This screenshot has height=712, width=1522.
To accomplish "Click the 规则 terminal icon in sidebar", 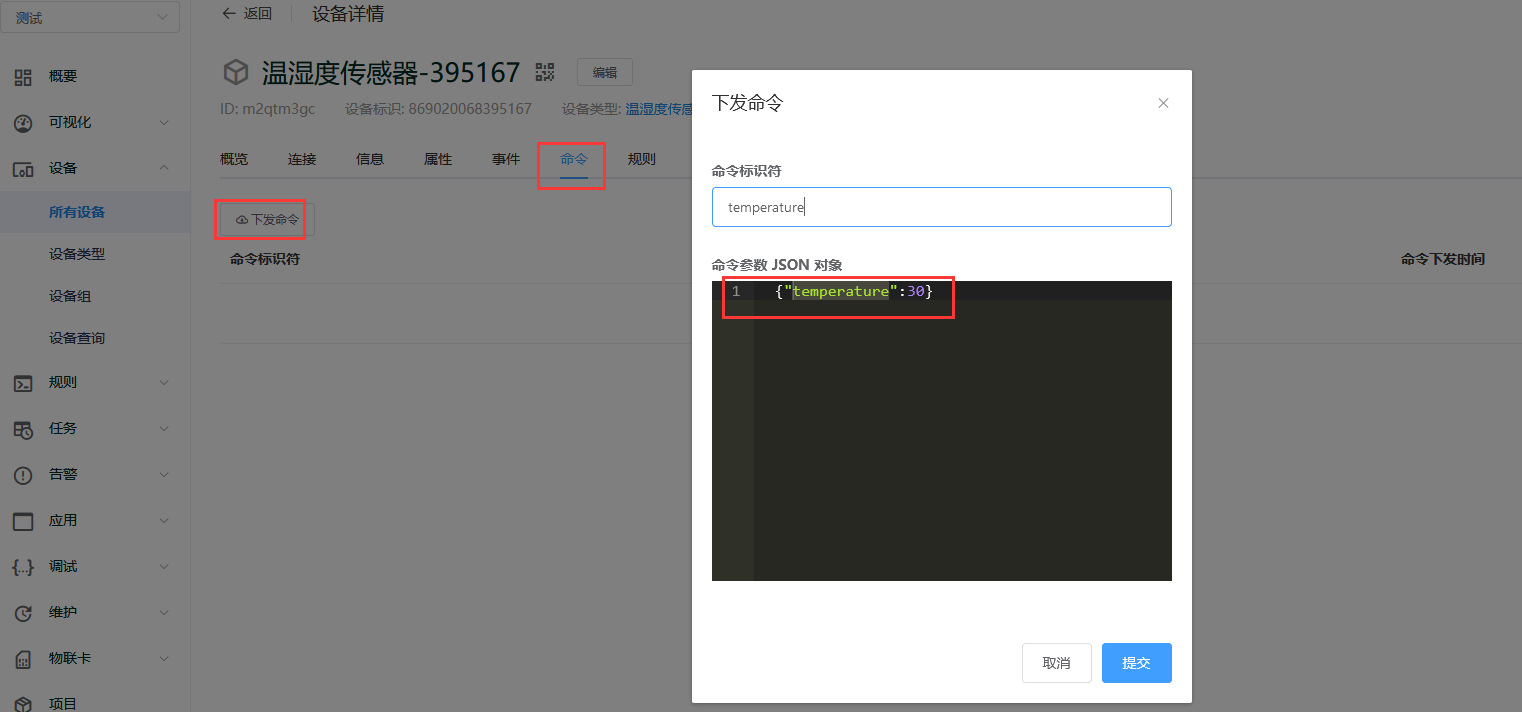I will (x=23, y=383).
